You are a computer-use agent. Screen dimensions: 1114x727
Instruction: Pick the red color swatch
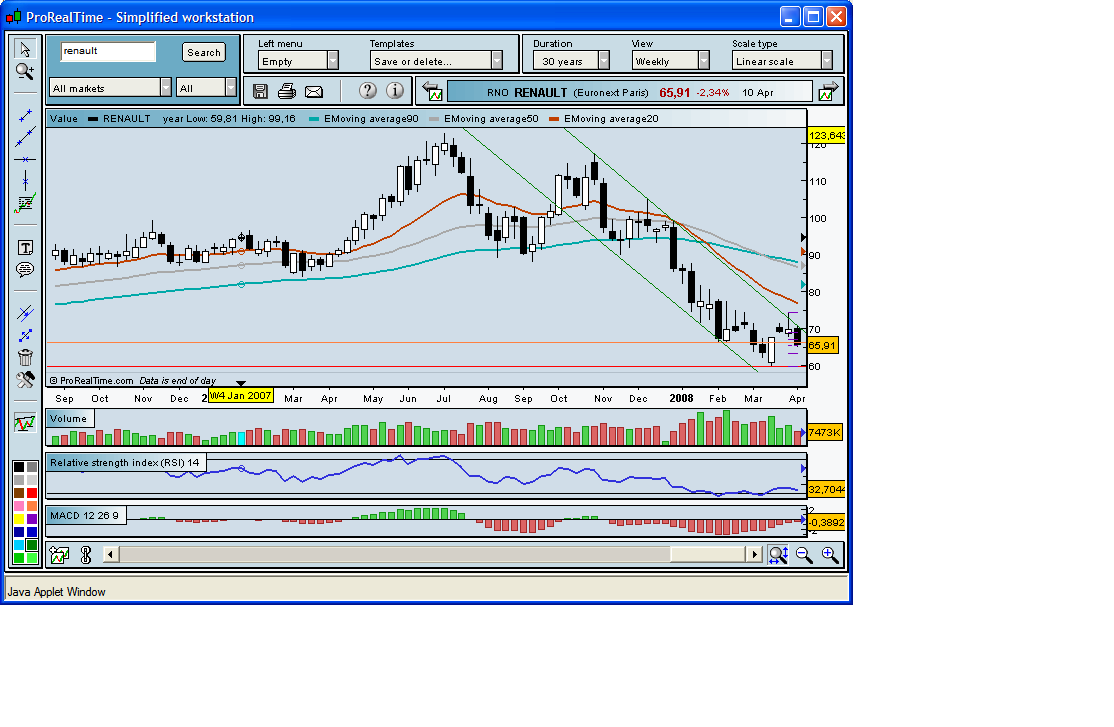[32, 492]
